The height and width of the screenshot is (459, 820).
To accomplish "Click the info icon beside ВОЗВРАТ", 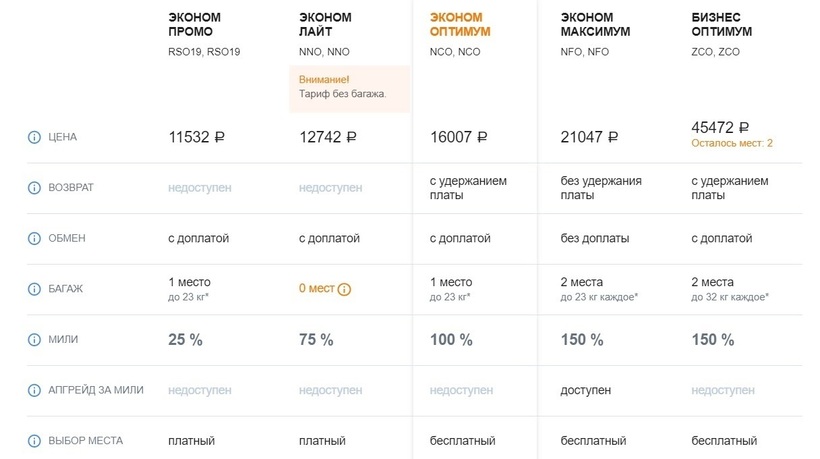I will pos(34,188).
